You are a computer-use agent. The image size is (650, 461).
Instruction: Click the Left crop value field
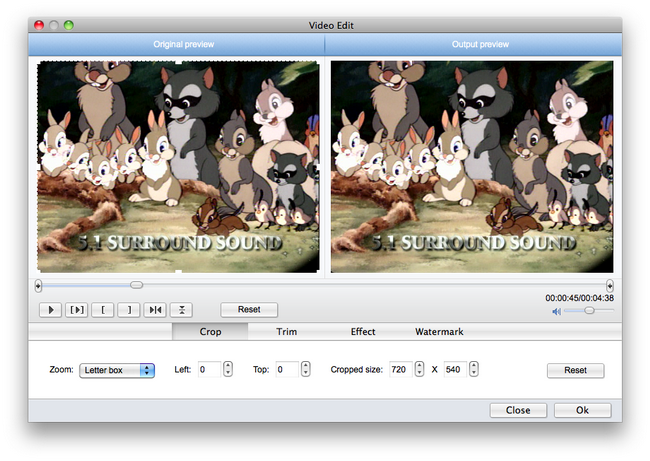tap(209, 369)
